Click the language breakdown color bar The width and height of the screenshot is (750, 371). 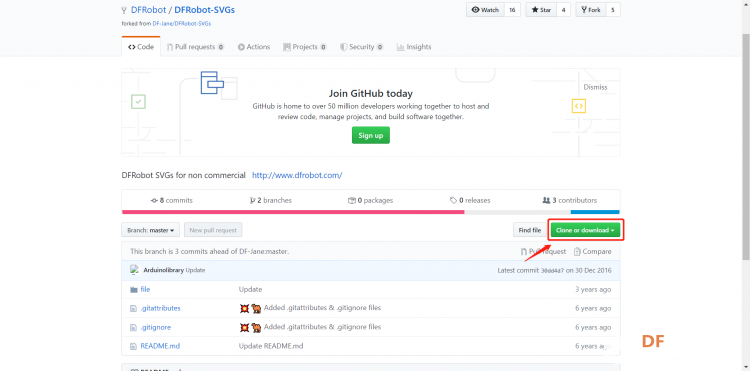(x=371, y=212)
